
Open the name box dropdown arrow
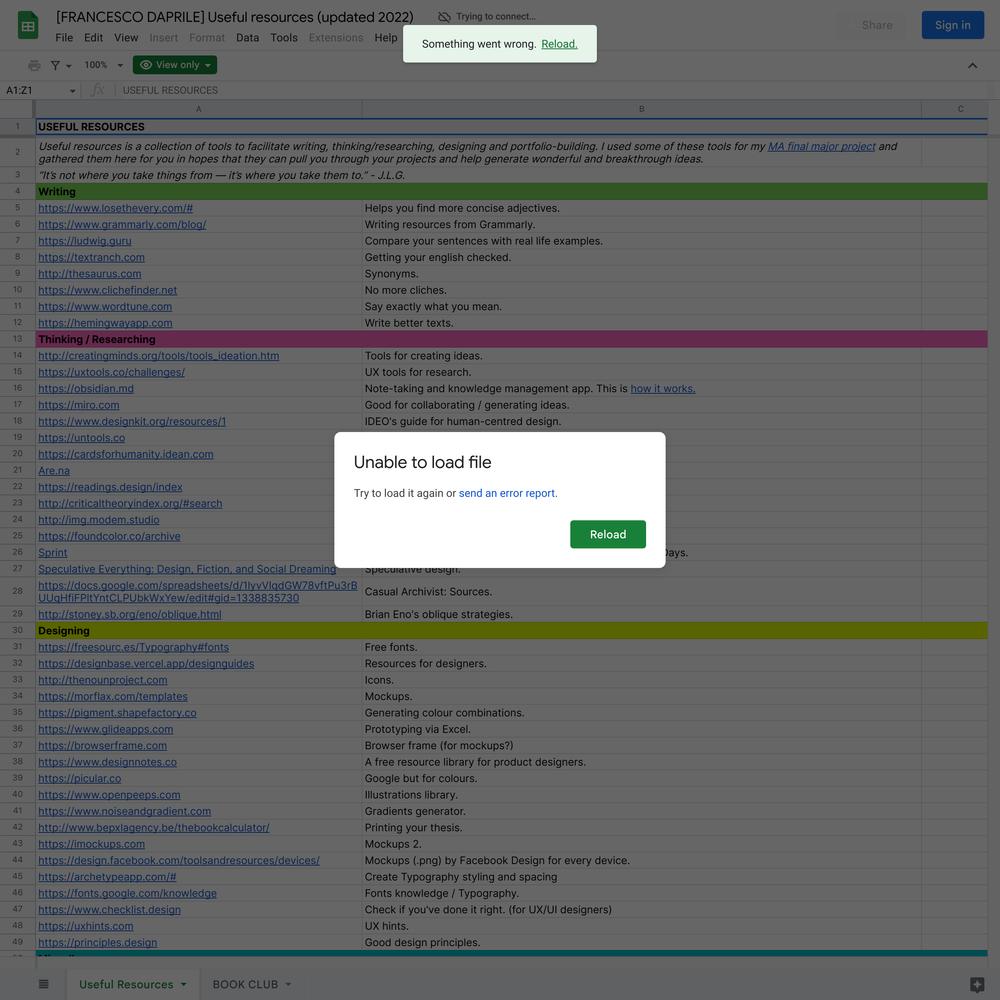pyautogui.click(x=72, y=91)
